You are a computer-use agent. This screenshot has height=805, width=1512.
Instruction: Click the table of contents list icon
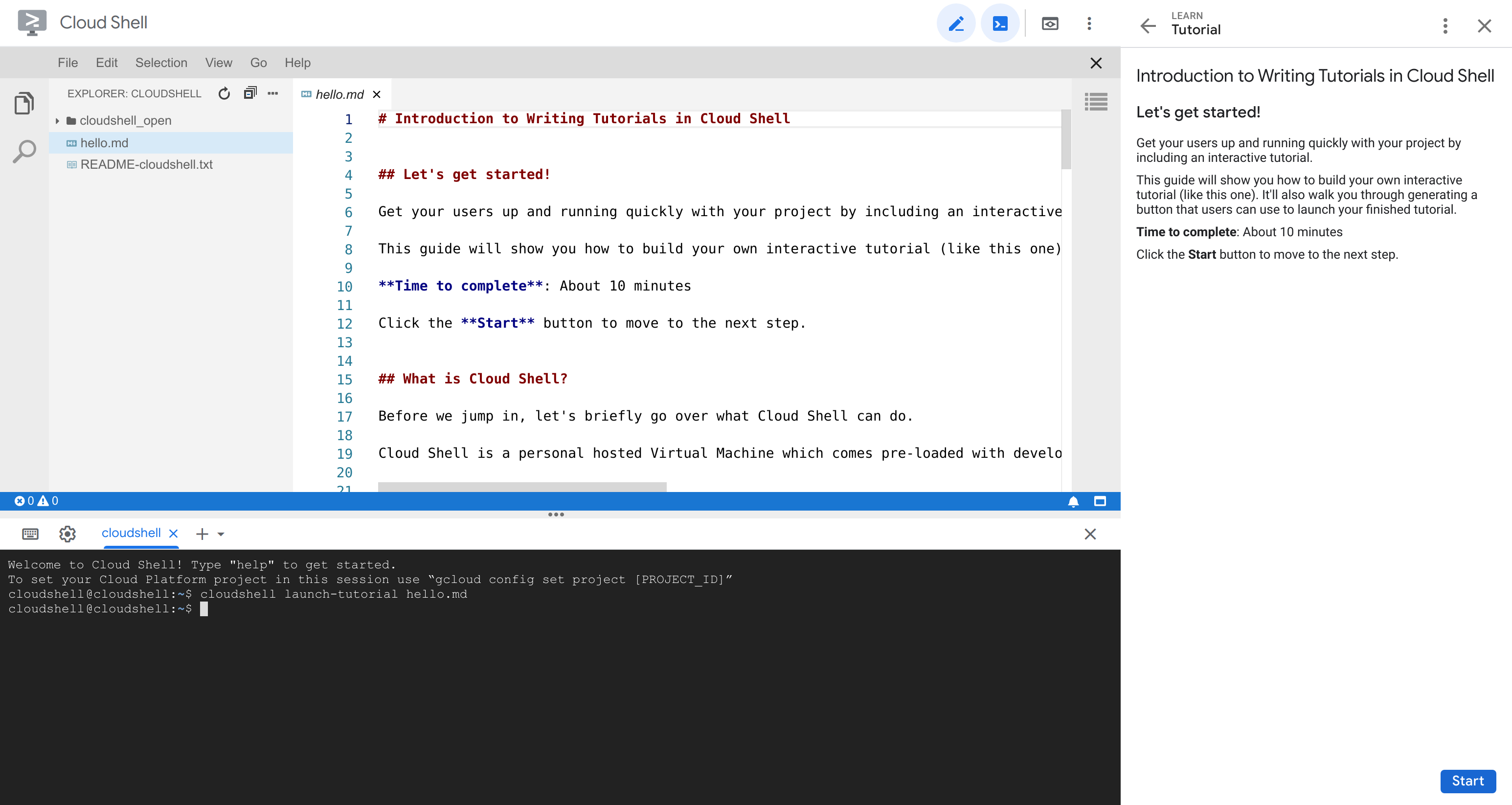(x=1096, y=101)
